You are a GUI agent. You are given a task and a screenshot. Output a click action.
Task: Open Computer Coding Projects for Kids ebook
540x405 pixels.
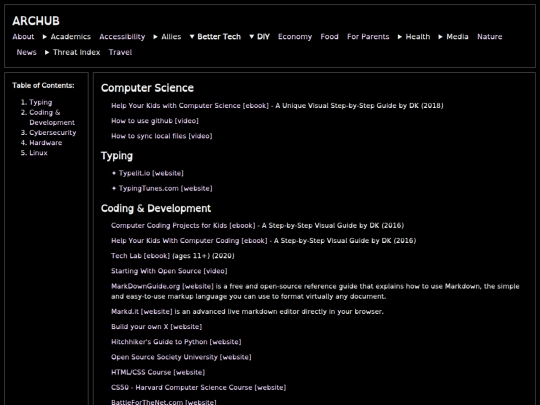pos(183,226)
